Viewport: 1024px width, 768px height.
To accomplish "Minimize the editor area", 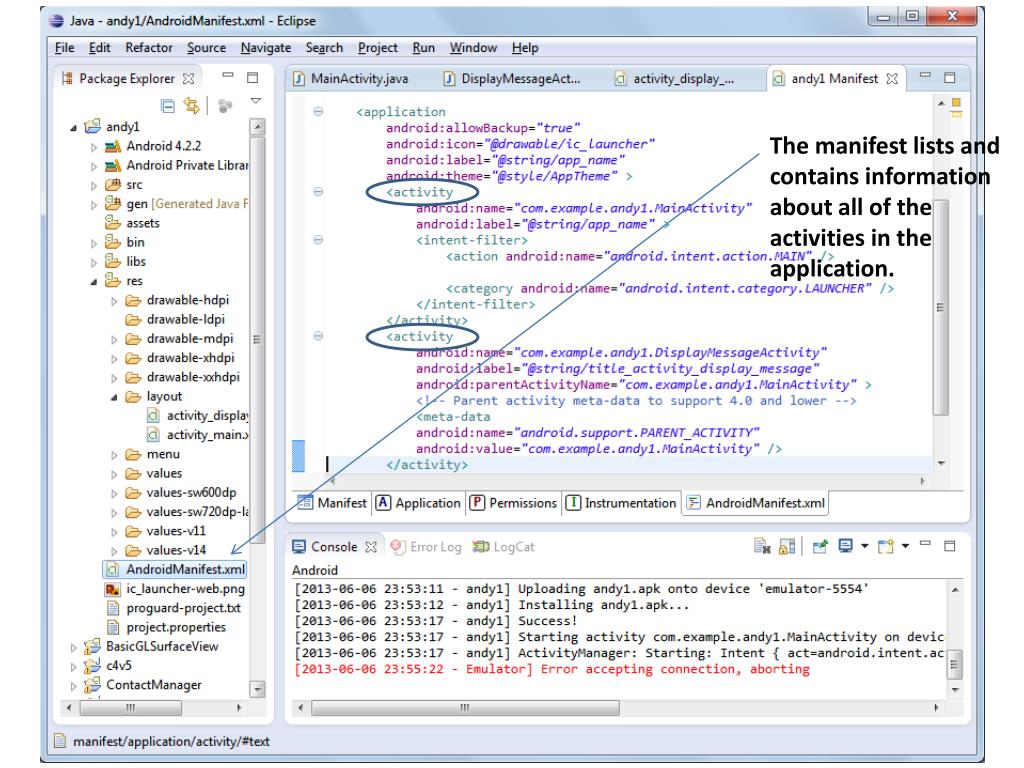I will [925, 76].
